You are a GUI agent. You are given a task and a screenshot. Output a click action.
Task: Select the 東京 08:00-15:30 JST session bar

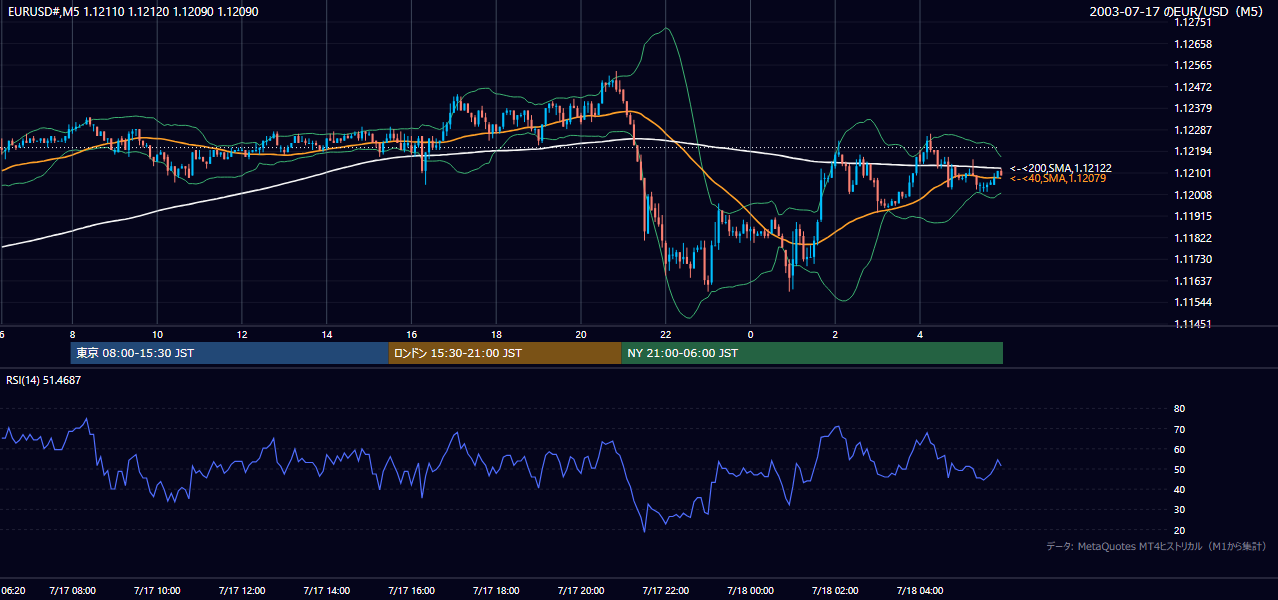pyautogui.click(x=229, y=353)
